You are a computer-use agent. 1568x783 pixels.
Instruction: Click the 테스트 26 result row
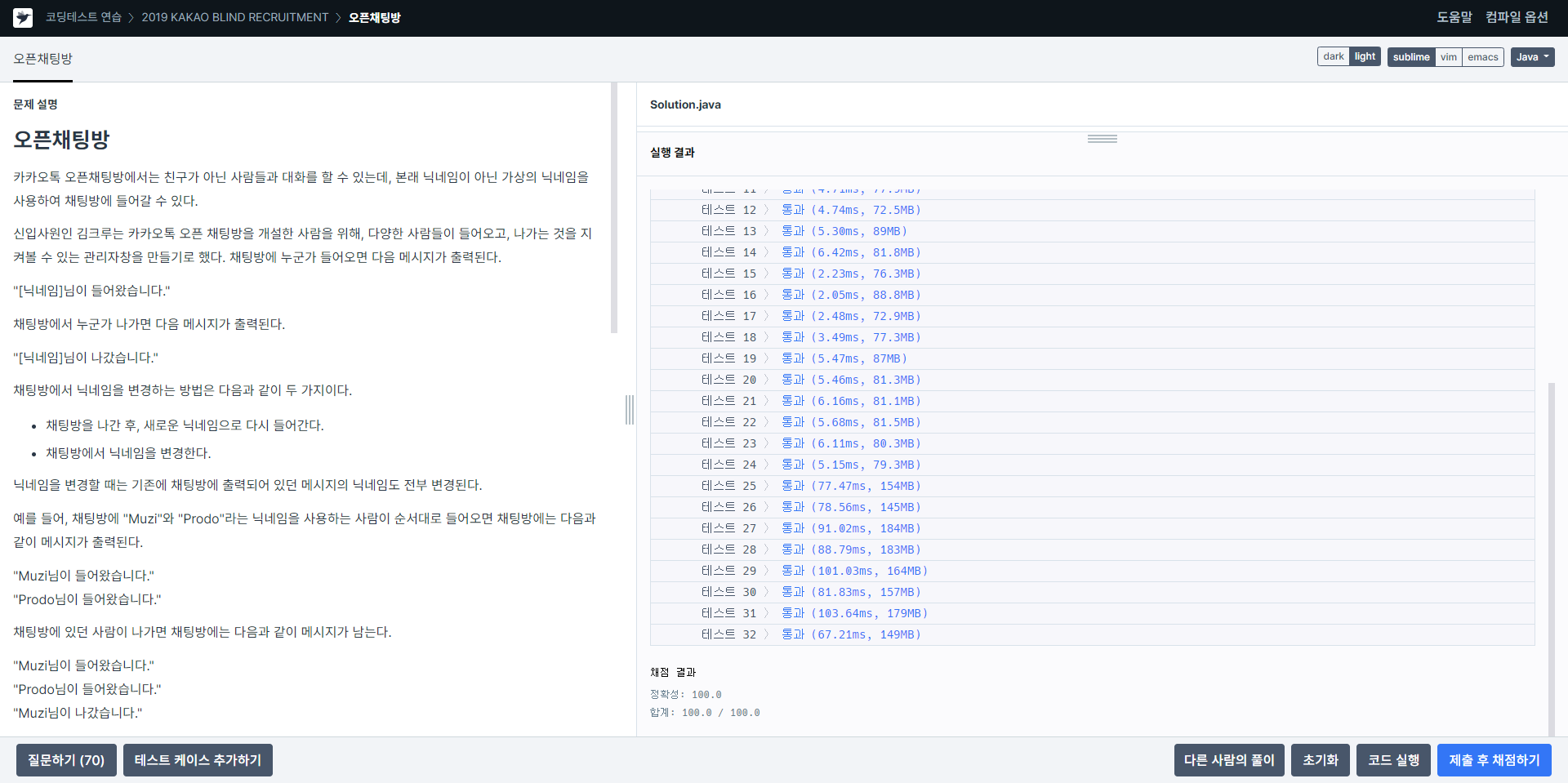coord(1093,507)
